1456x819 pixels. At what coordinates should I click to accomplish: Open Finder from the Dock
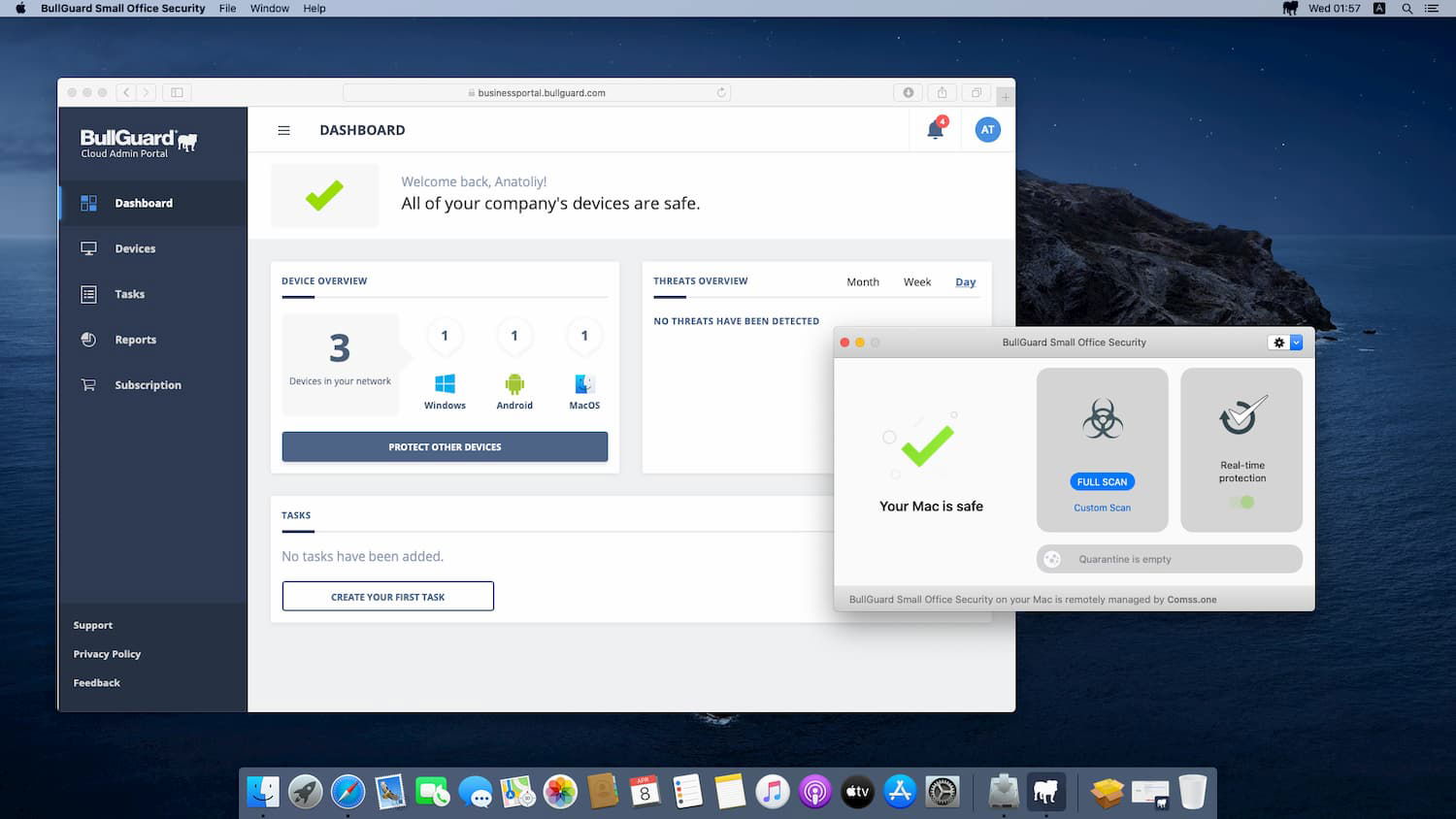263,792
